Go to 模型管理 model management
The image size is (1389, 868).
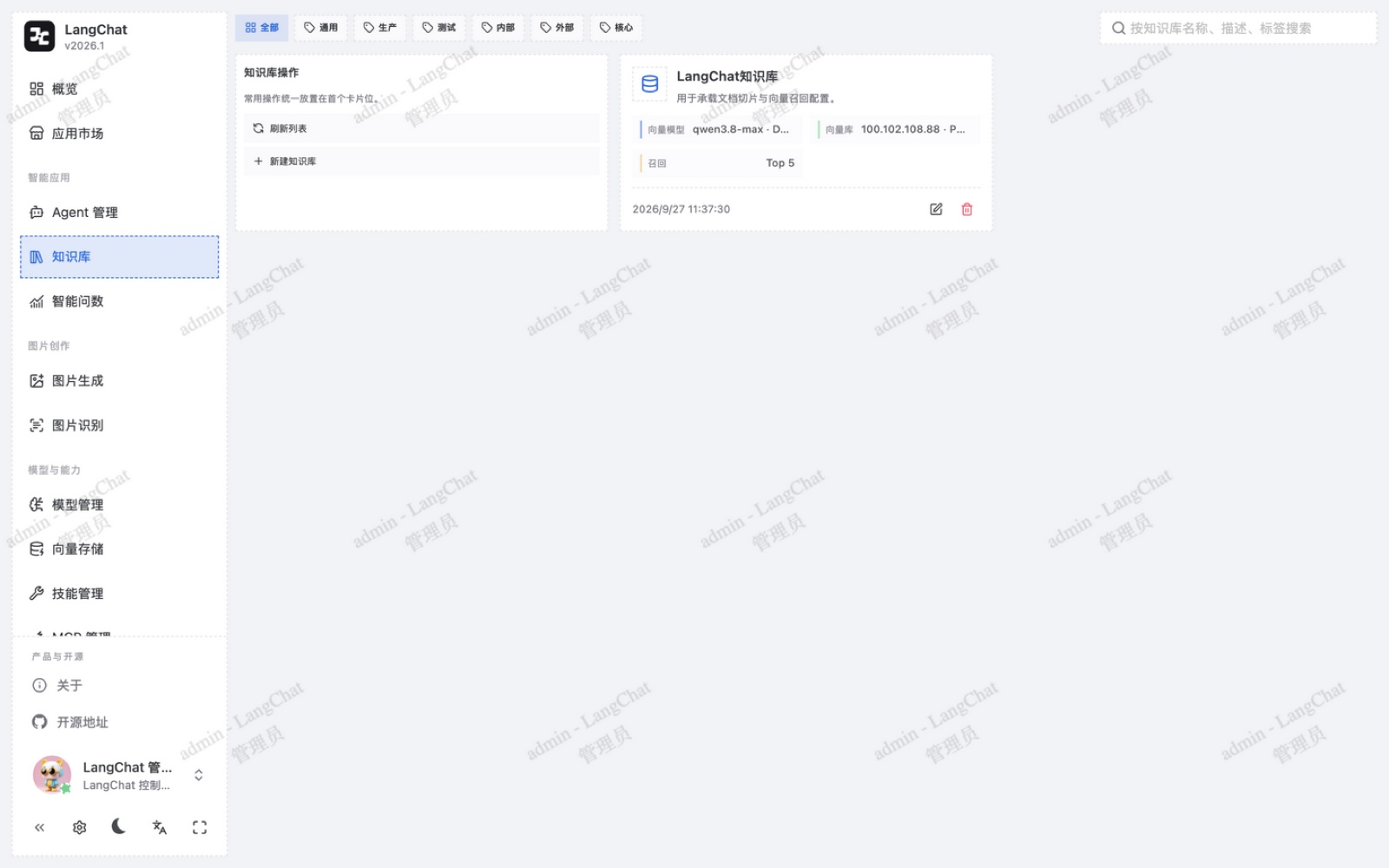point(119,504)
